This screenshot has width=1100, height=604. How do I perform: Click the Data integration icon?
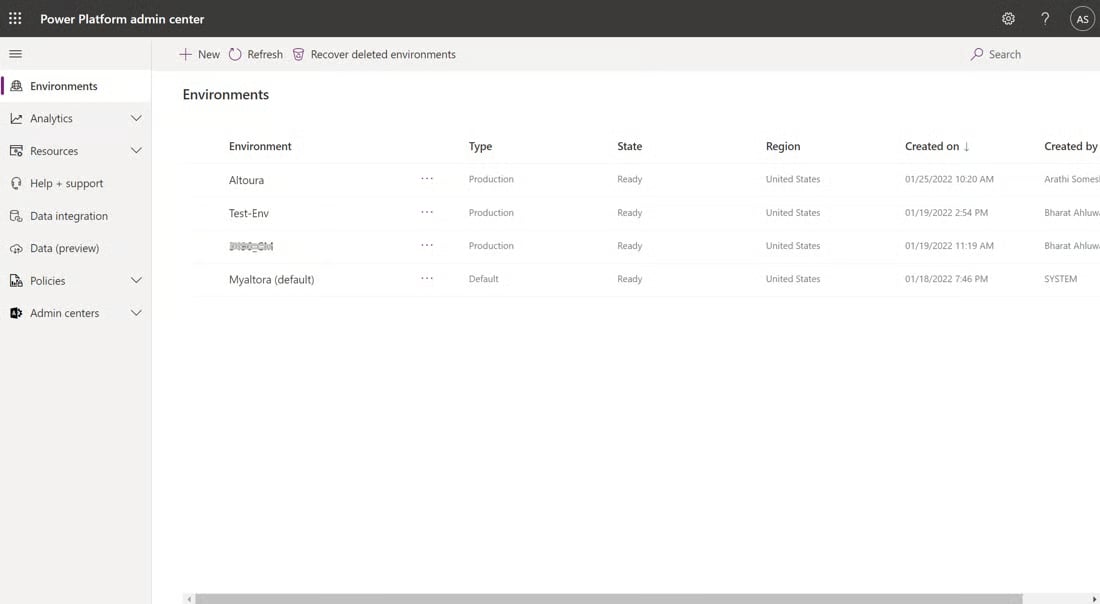tap(16, 216)
